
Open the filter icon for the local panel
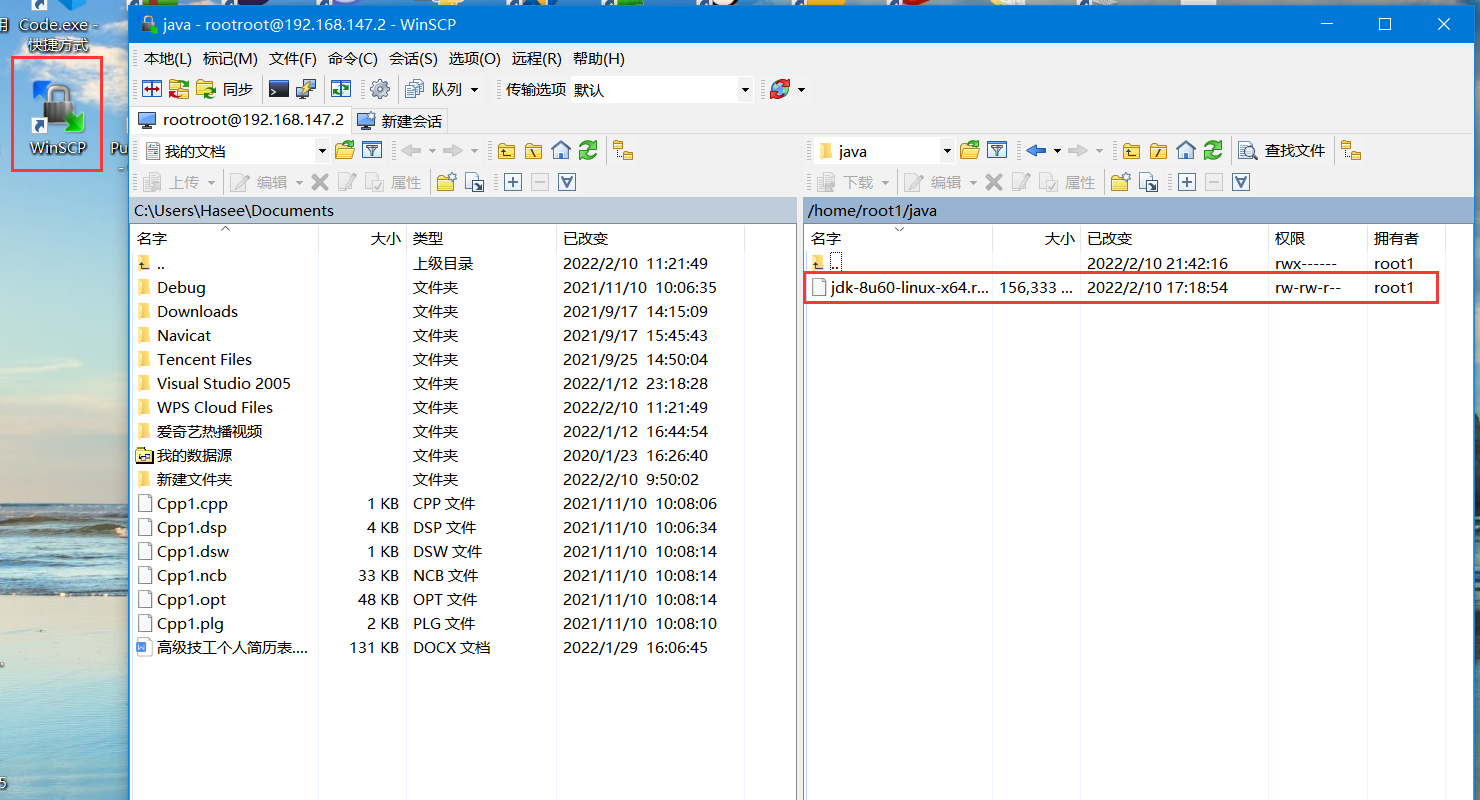[x=371, y=150]
